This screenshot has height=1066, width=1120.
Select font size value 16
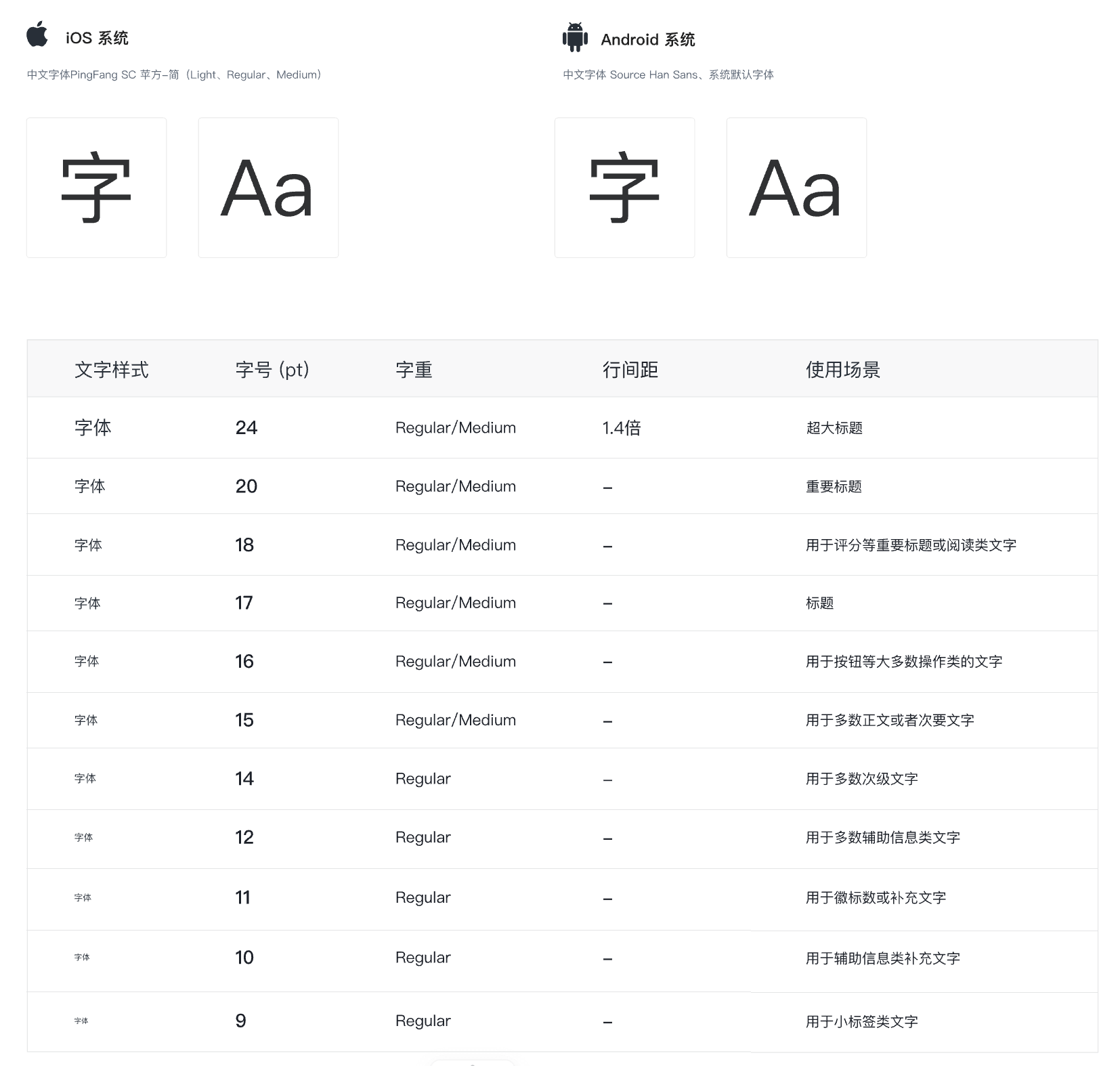point(244,661)
